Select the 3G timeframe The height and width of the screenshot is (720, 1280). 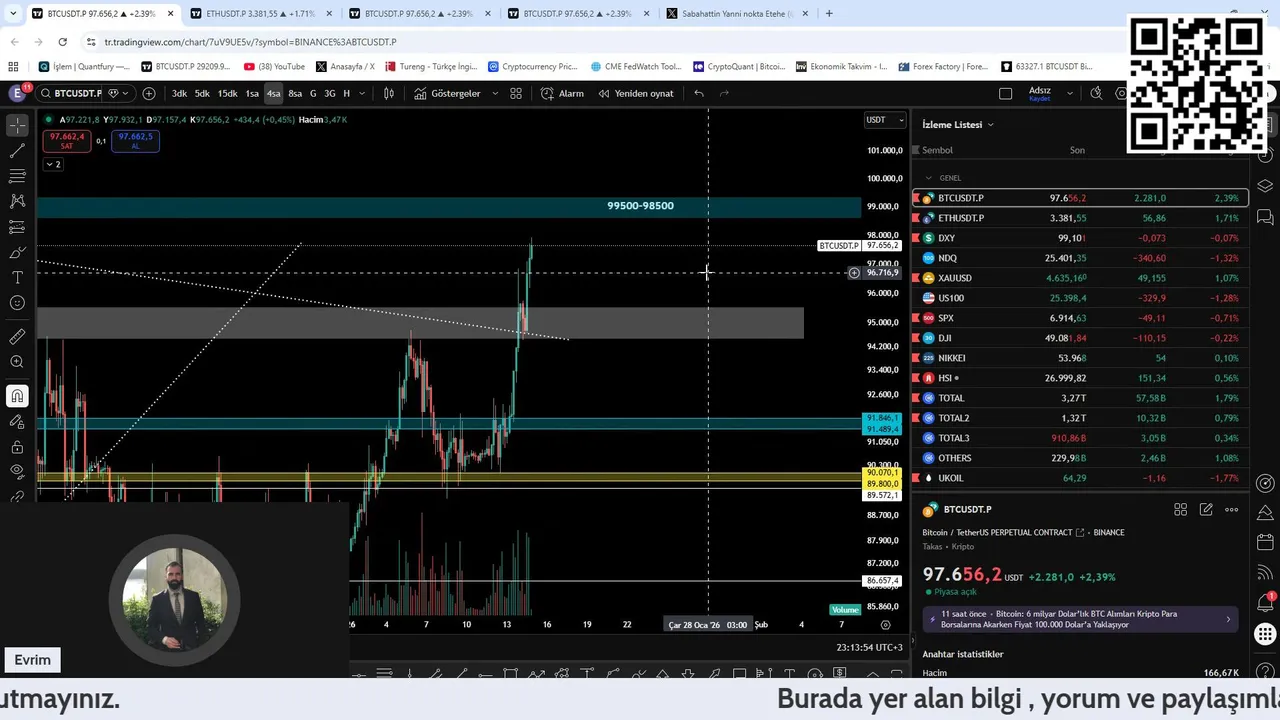(x=330, y=93)
